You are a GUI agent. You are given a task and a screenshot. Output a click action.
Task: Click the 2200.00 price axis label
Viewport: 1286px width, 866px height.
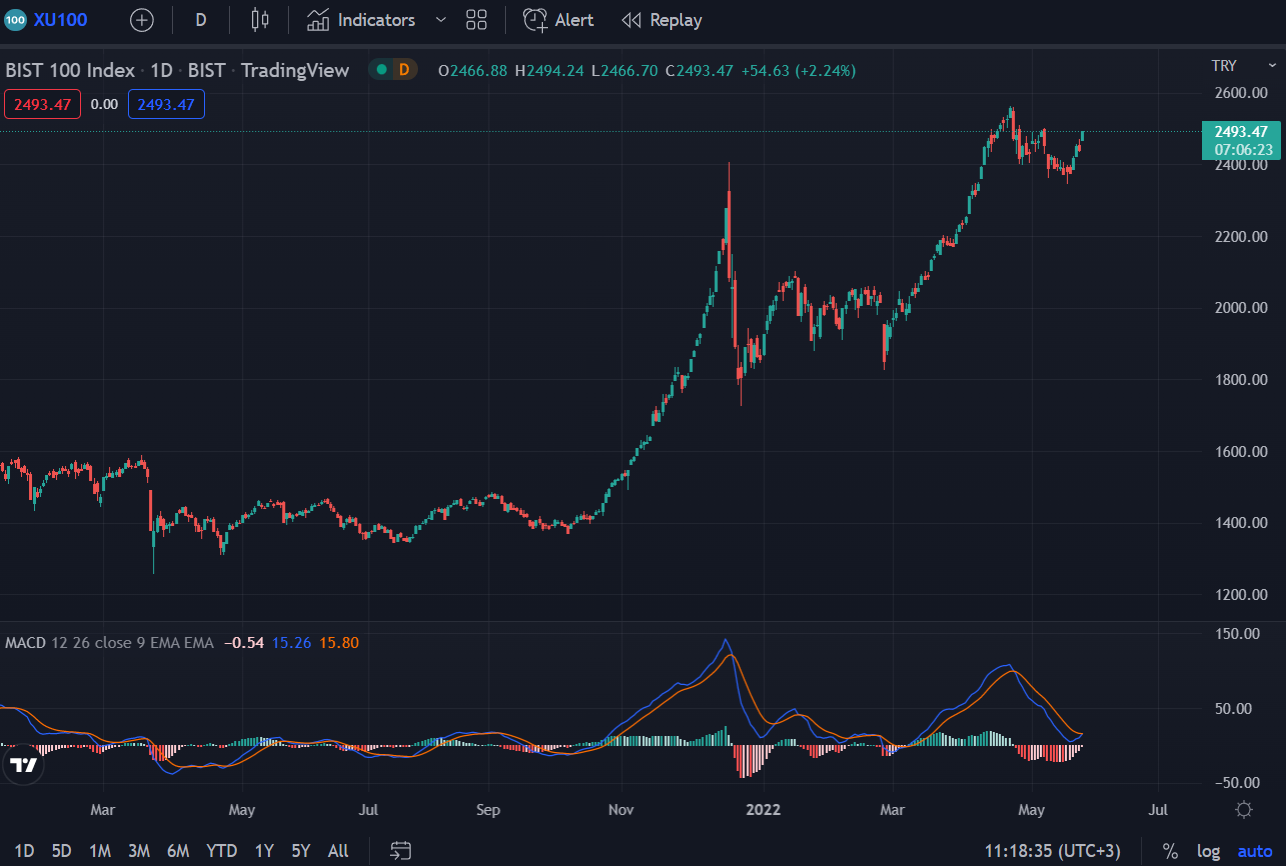pos(1240,236)
